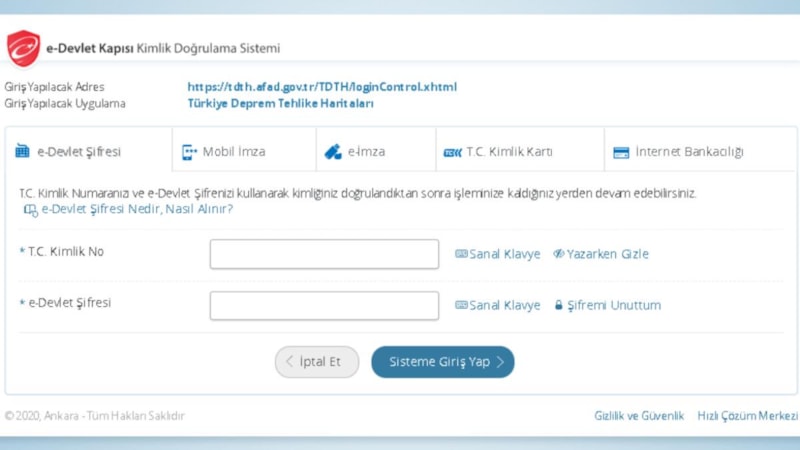
Task: Toggle Yazarken Gizle to hide typing
Action: tap(600, 254)
